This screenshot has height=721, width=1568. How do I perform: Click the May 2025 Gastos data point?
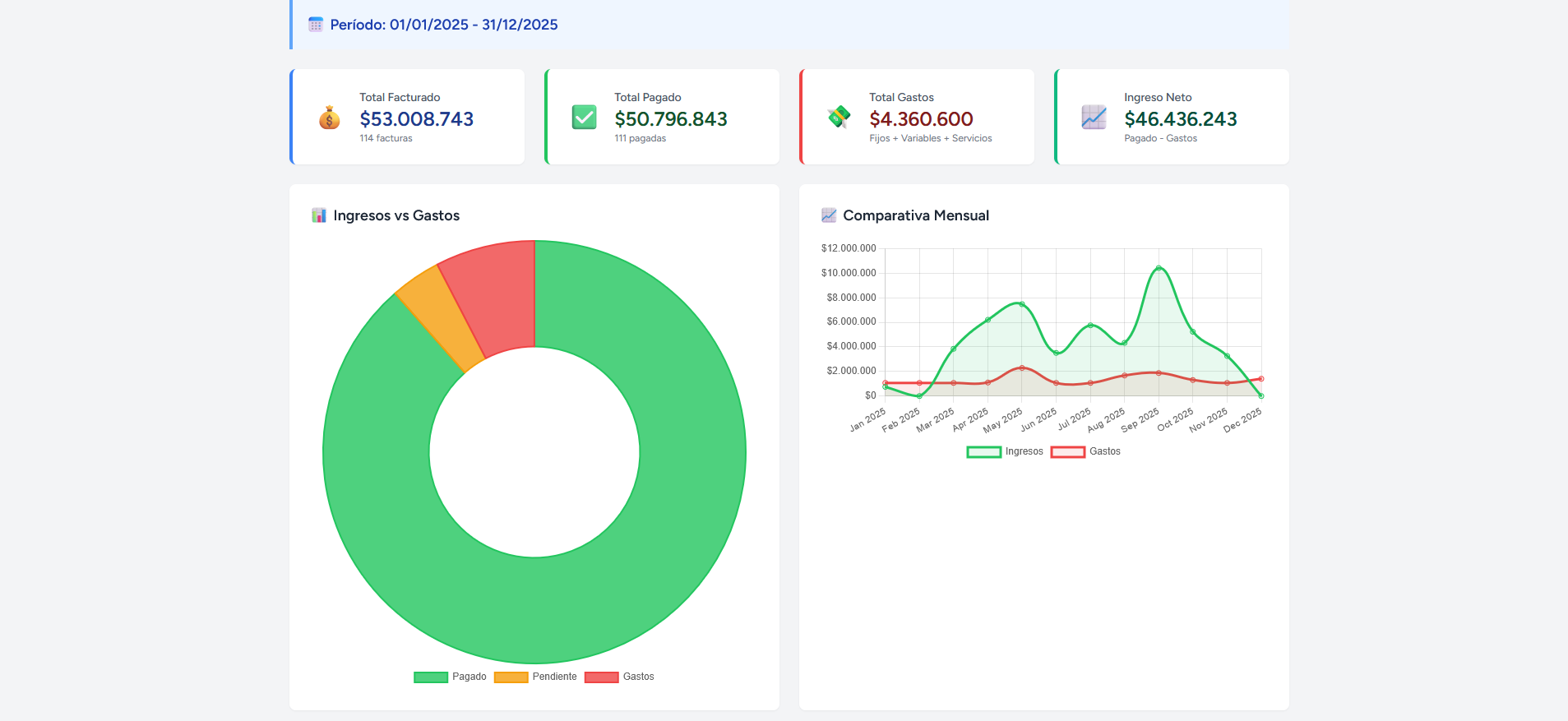(x=1022, y=367)
